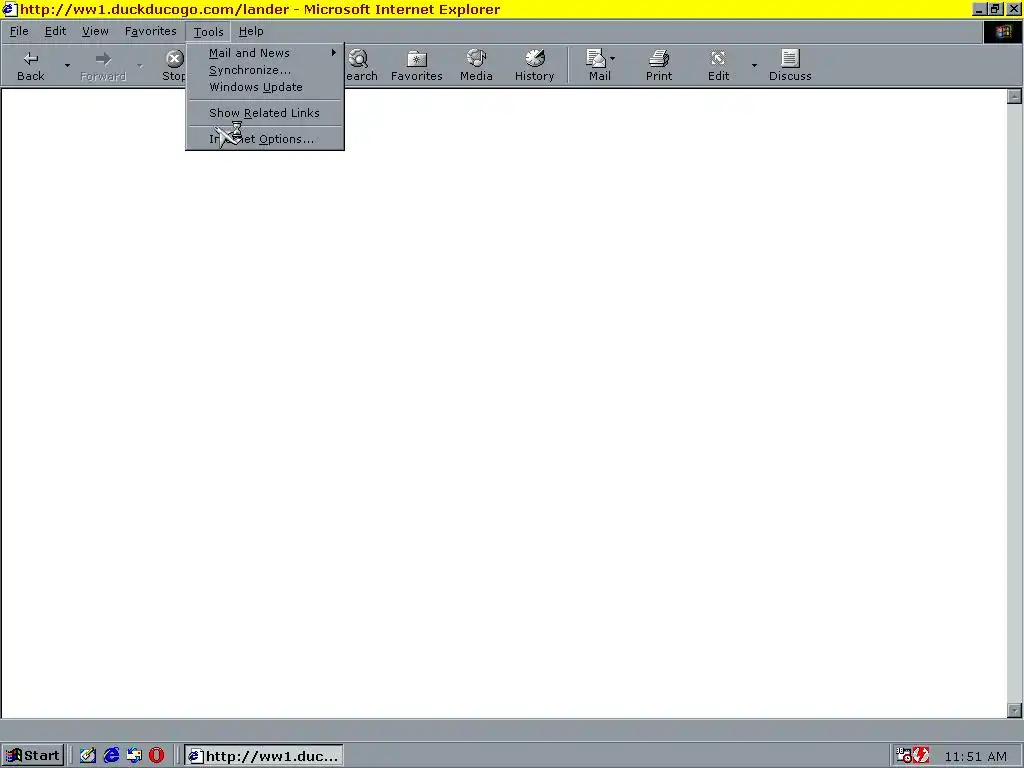Click the greyed-out Forward toolbar button
Image resolution: width=1024 pixels, height=768 pixels.
103,65
